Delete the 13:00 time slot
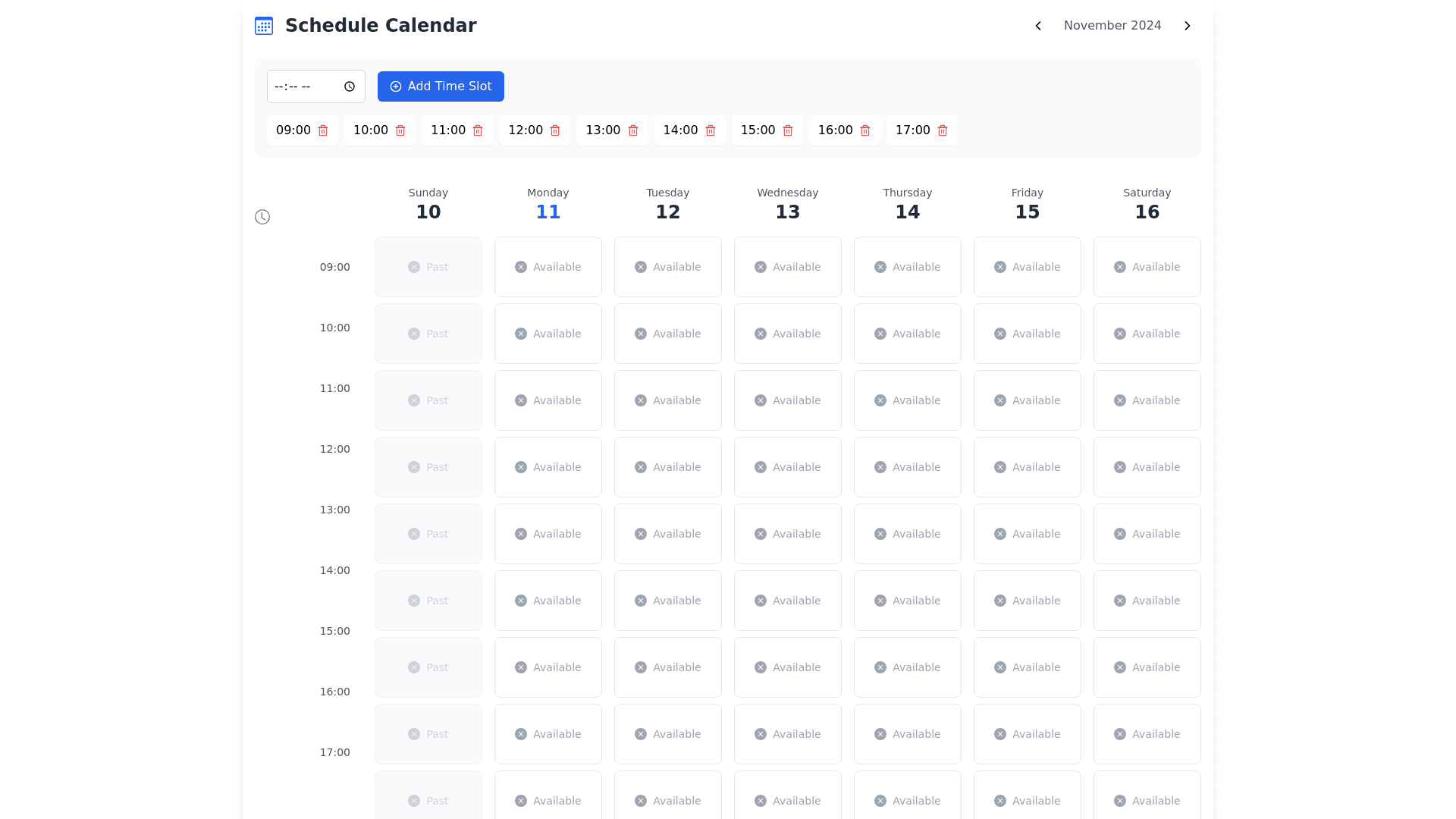1456x819 pixels. pos(633,130)
